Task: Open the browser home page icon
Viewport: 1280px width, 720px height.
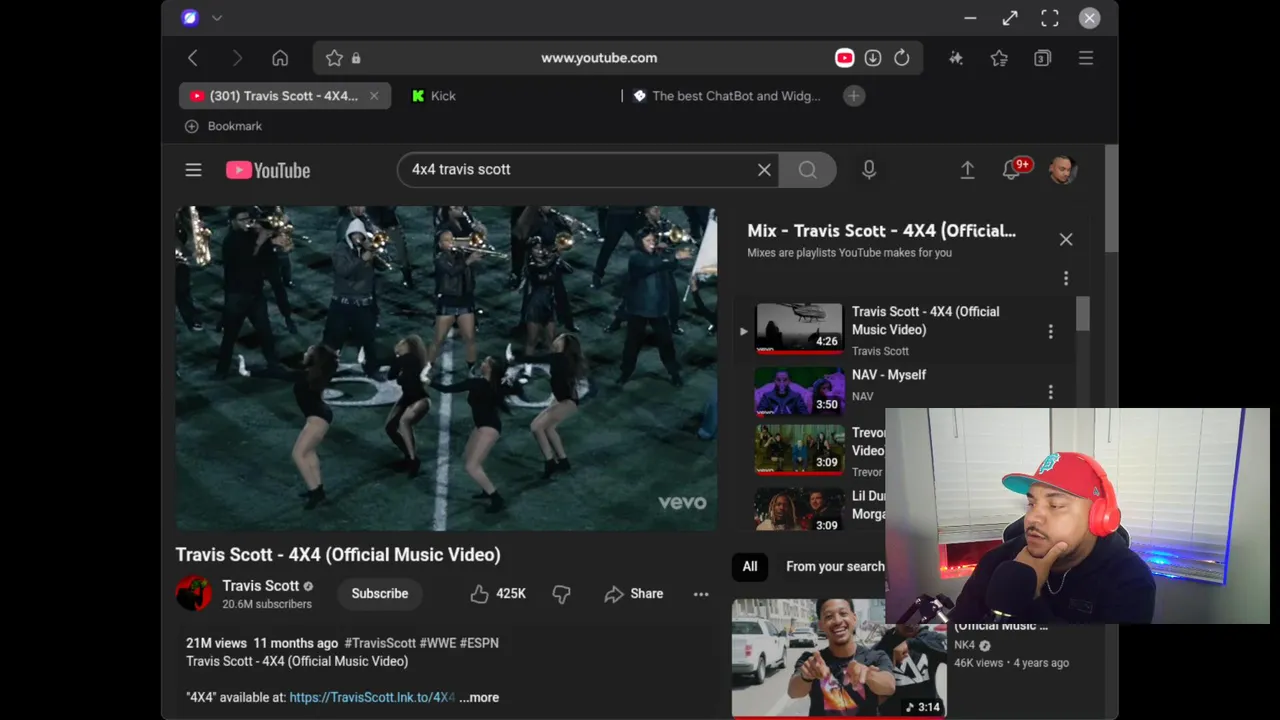Action: click(x=280, y=58)
